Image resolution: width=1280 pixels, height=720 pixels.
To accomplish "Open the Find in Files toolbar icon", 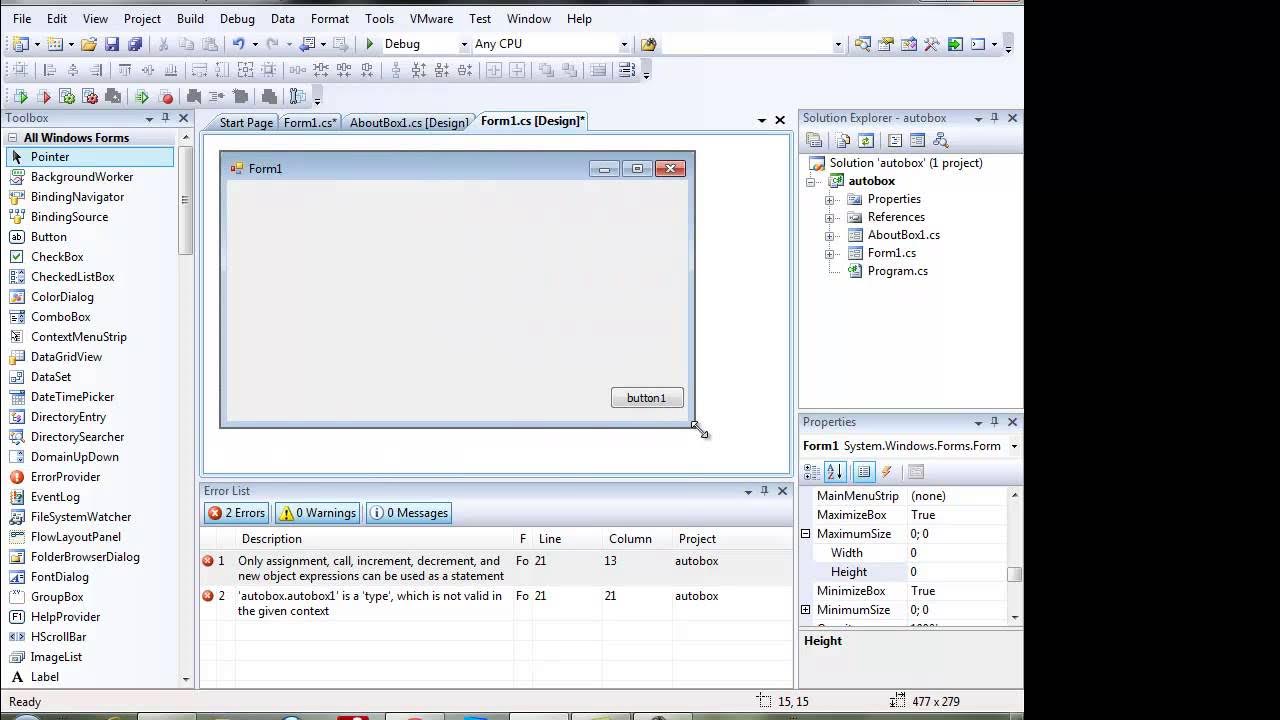I will 649,44.
